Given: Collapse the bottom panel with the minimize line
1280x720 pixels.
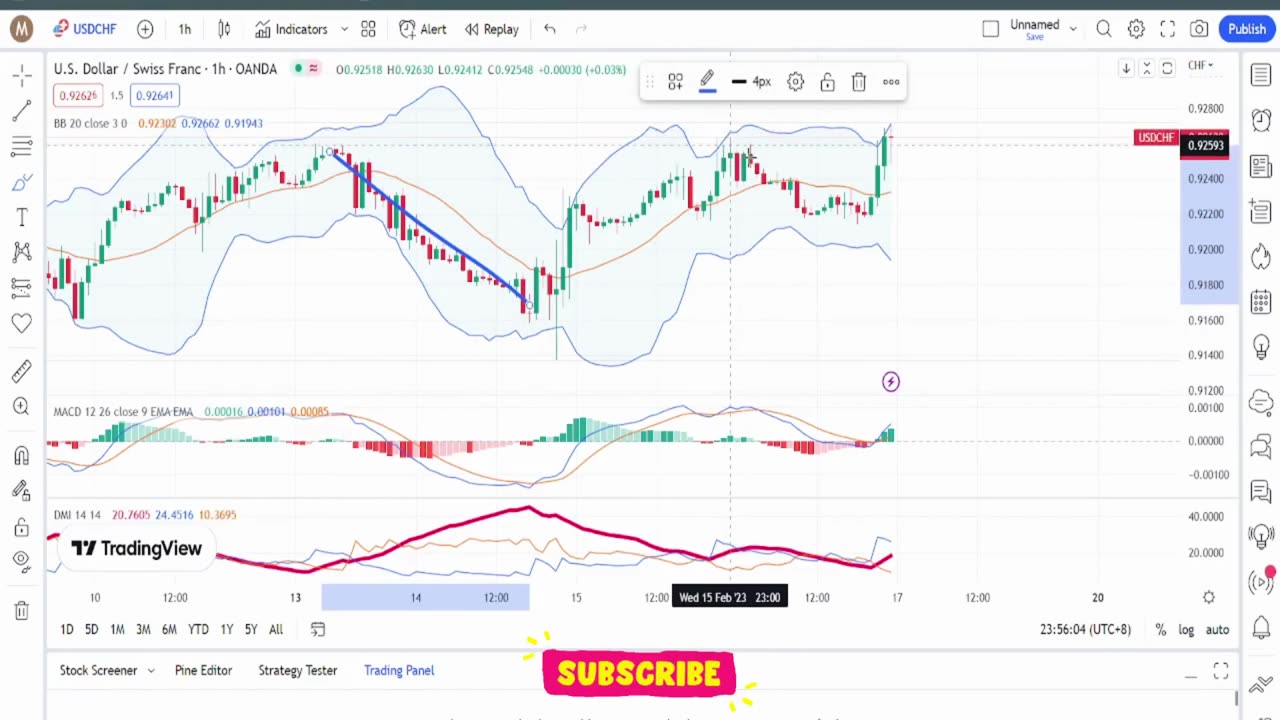Looking at the screenshot, I should tap(1190, 677).
